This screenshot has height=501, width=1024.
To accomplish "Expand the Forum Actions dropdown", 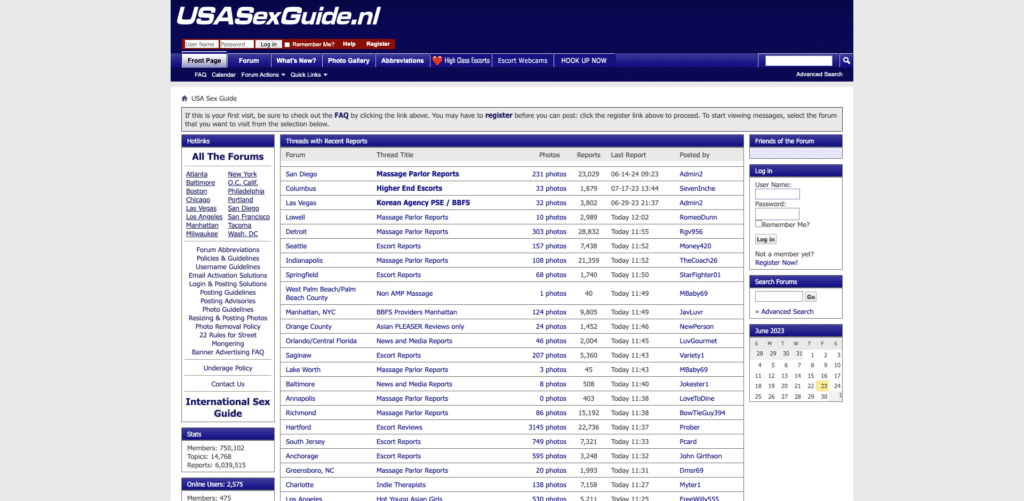I will (x=263, y=74).
